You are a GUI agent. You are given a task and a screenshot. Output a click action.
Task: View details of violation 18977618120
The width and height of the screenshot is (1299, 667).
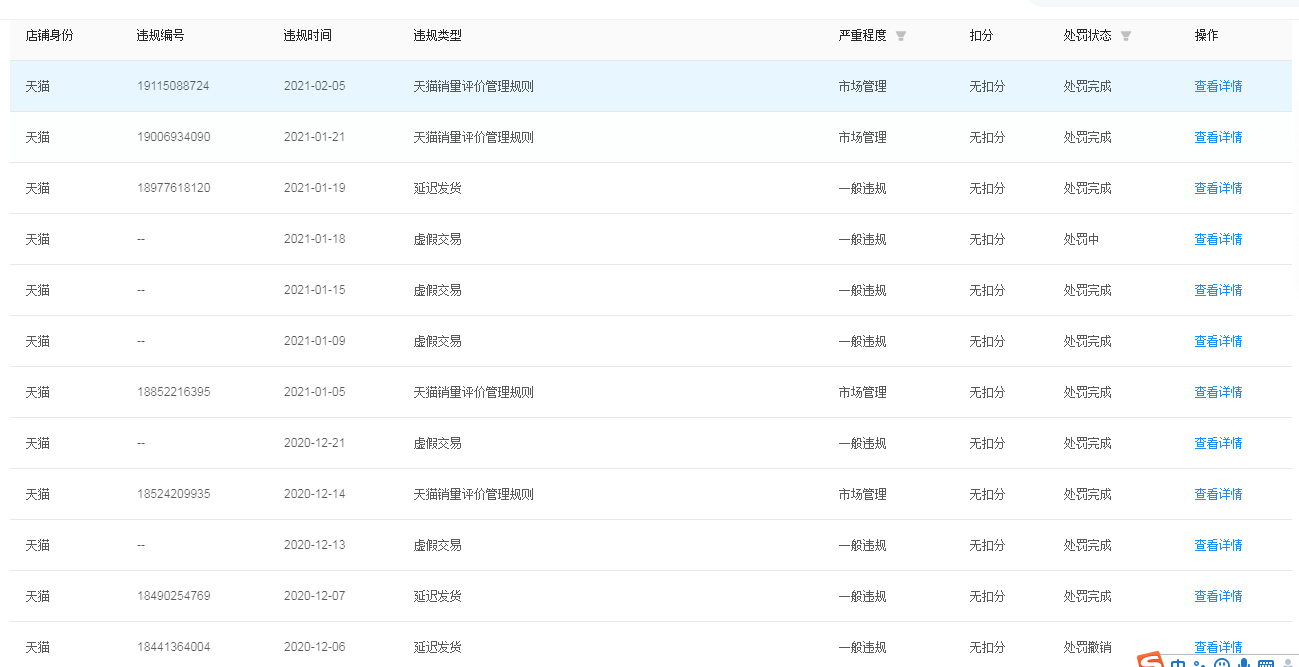point(1218,188)
